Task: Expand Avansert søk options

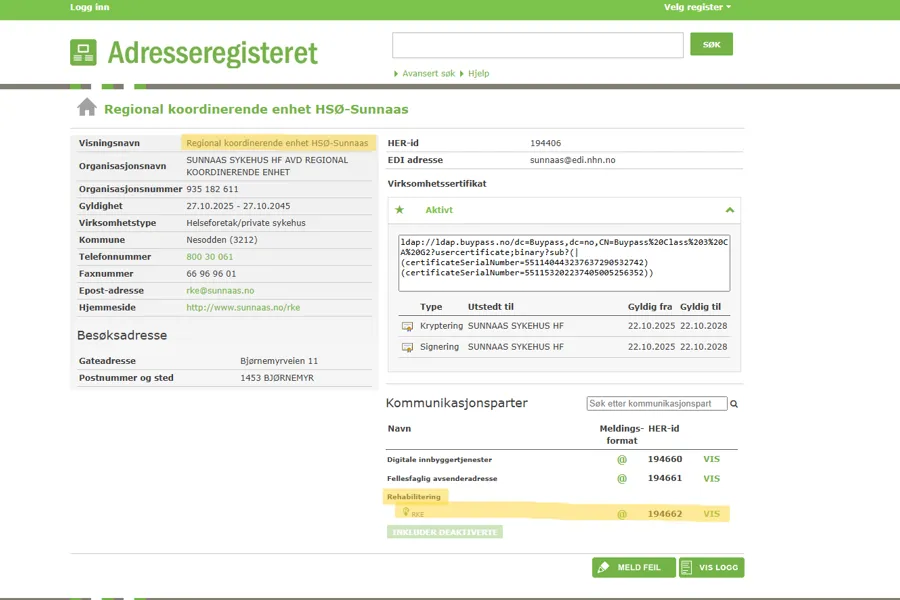Action: [428, 74]
